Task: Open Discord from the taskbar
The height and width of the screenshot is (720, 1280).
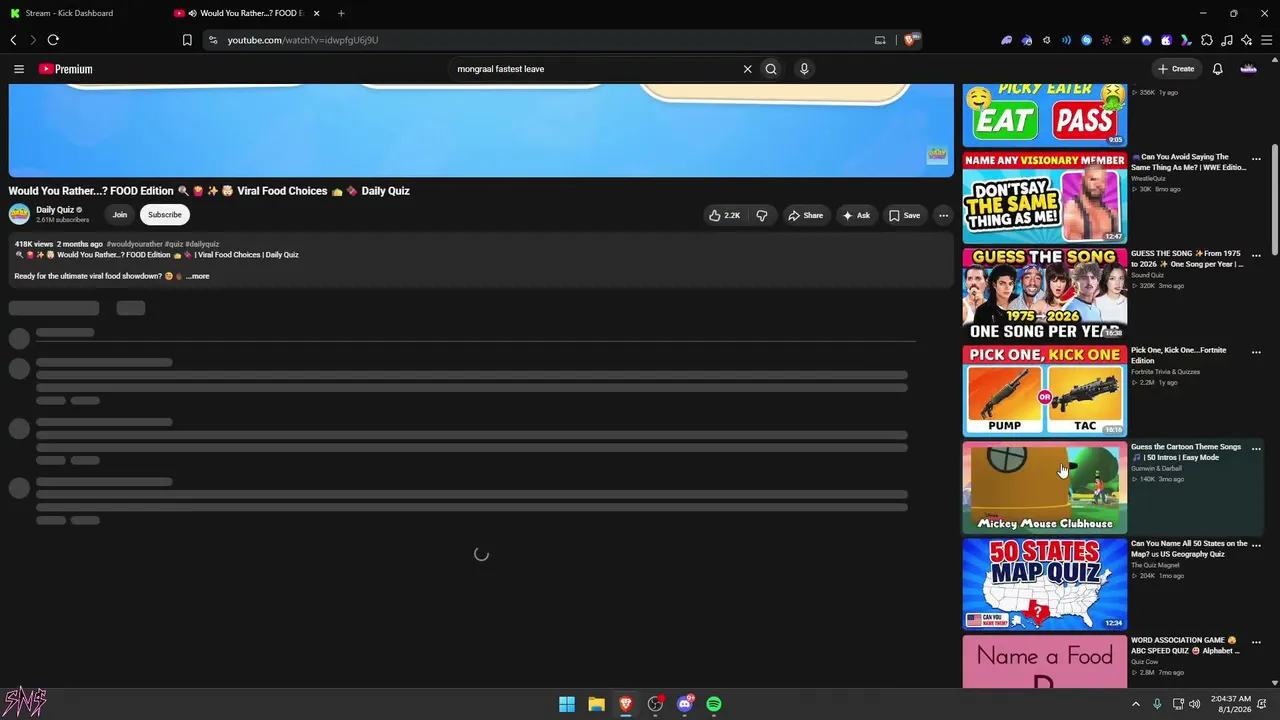Action: point(685,704)
